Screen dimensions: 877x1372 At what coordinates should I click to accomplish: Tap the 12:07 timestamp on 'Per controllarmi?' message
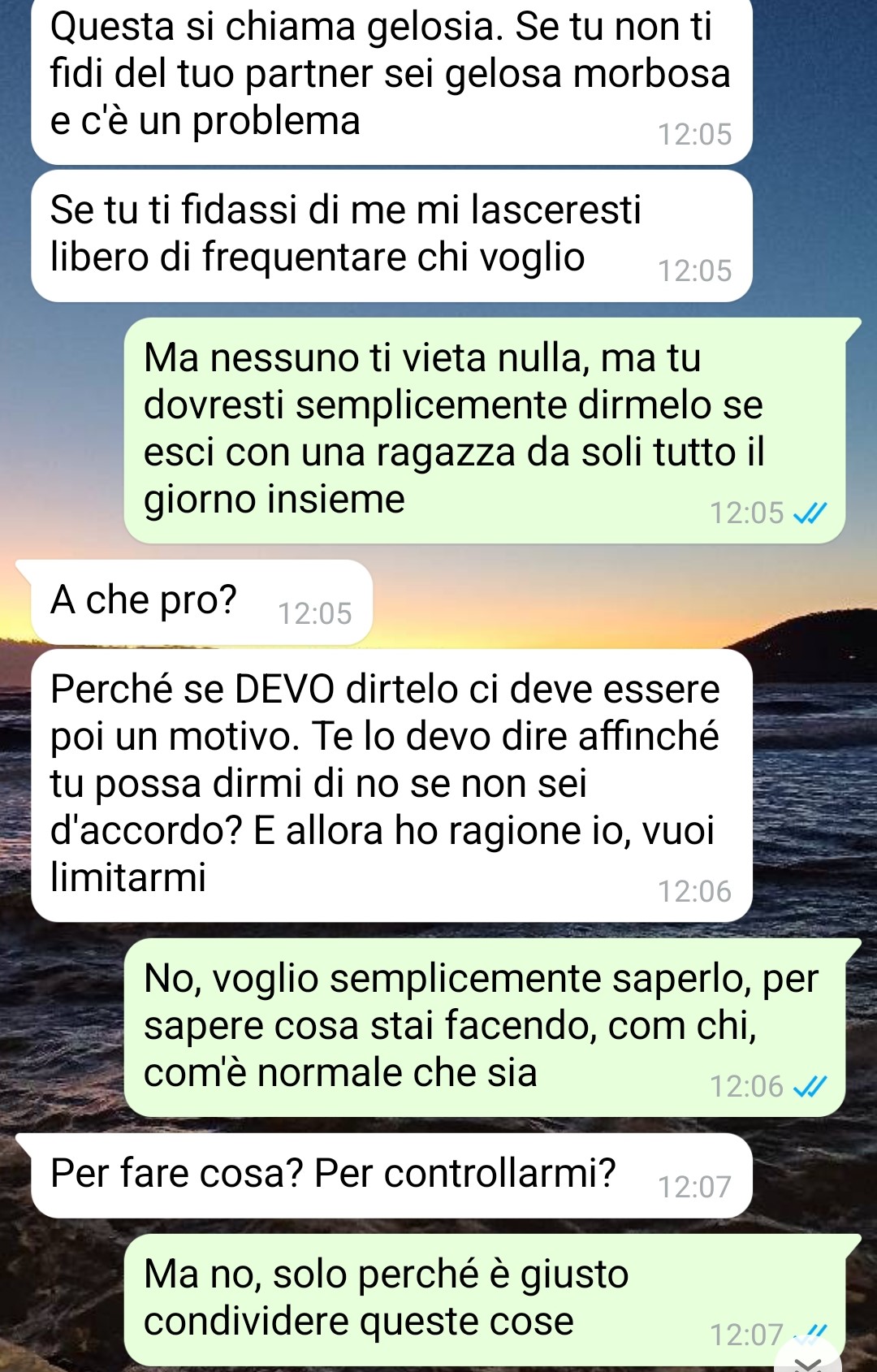click(x=694, y=1187)
